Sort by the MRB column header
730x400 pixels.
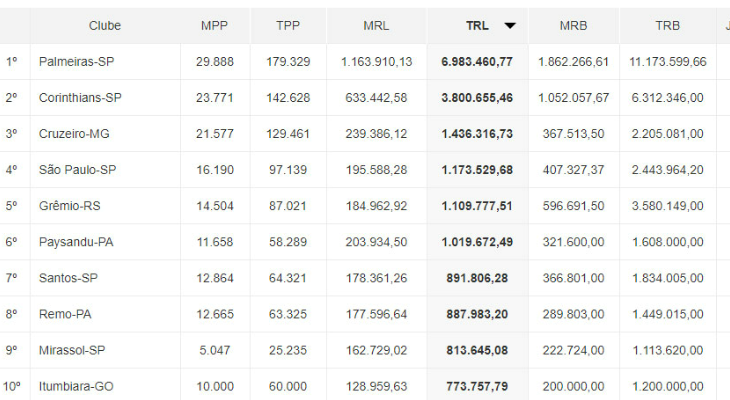[573, 26]
